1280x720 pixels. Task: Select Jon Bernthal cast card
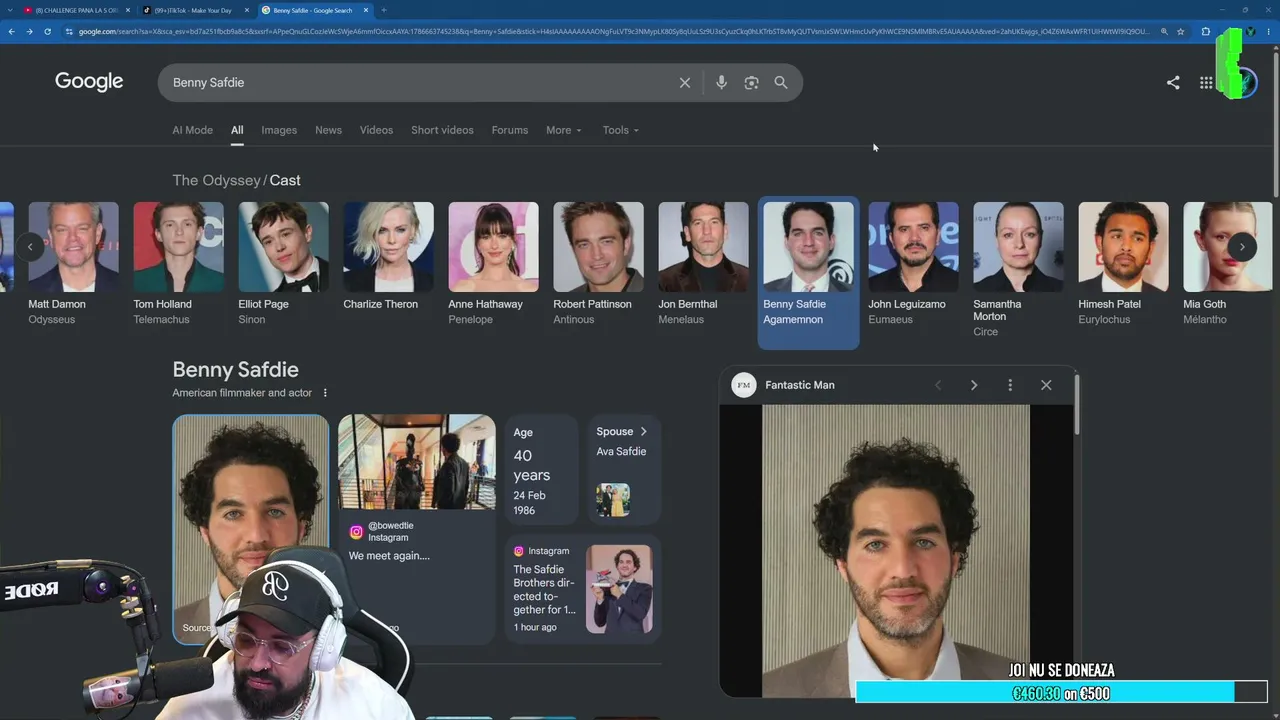[703, 264]
